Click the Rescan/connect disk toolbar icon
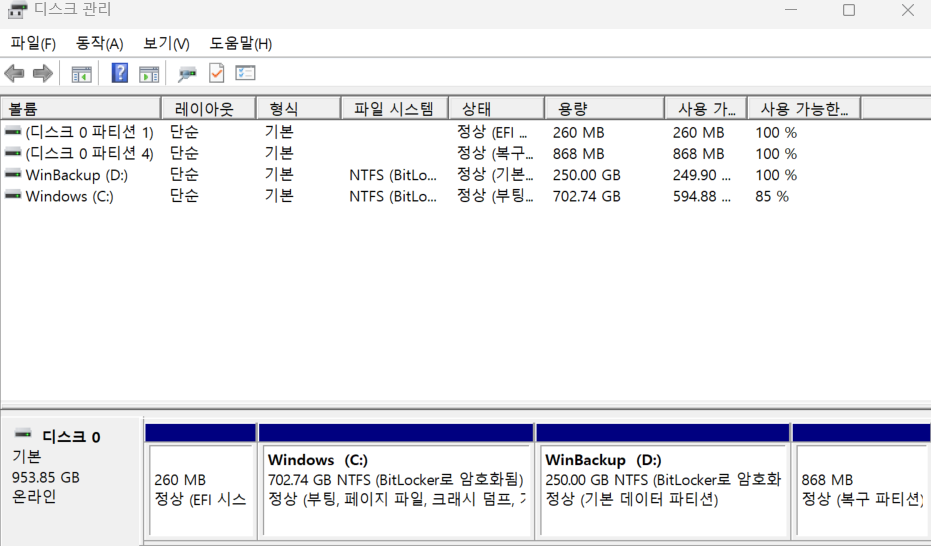Image resolution: width=931 pixels, height=546 pixels. pyautogui.click(x=187, y=74)
